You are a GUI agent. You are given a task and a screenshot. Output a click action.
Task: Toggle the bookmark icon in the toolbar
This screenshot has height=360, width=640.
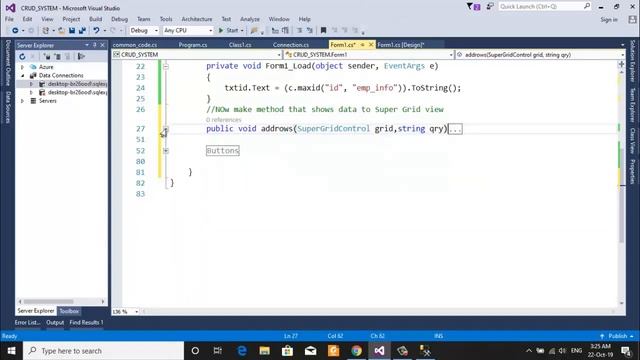point(323,31)
